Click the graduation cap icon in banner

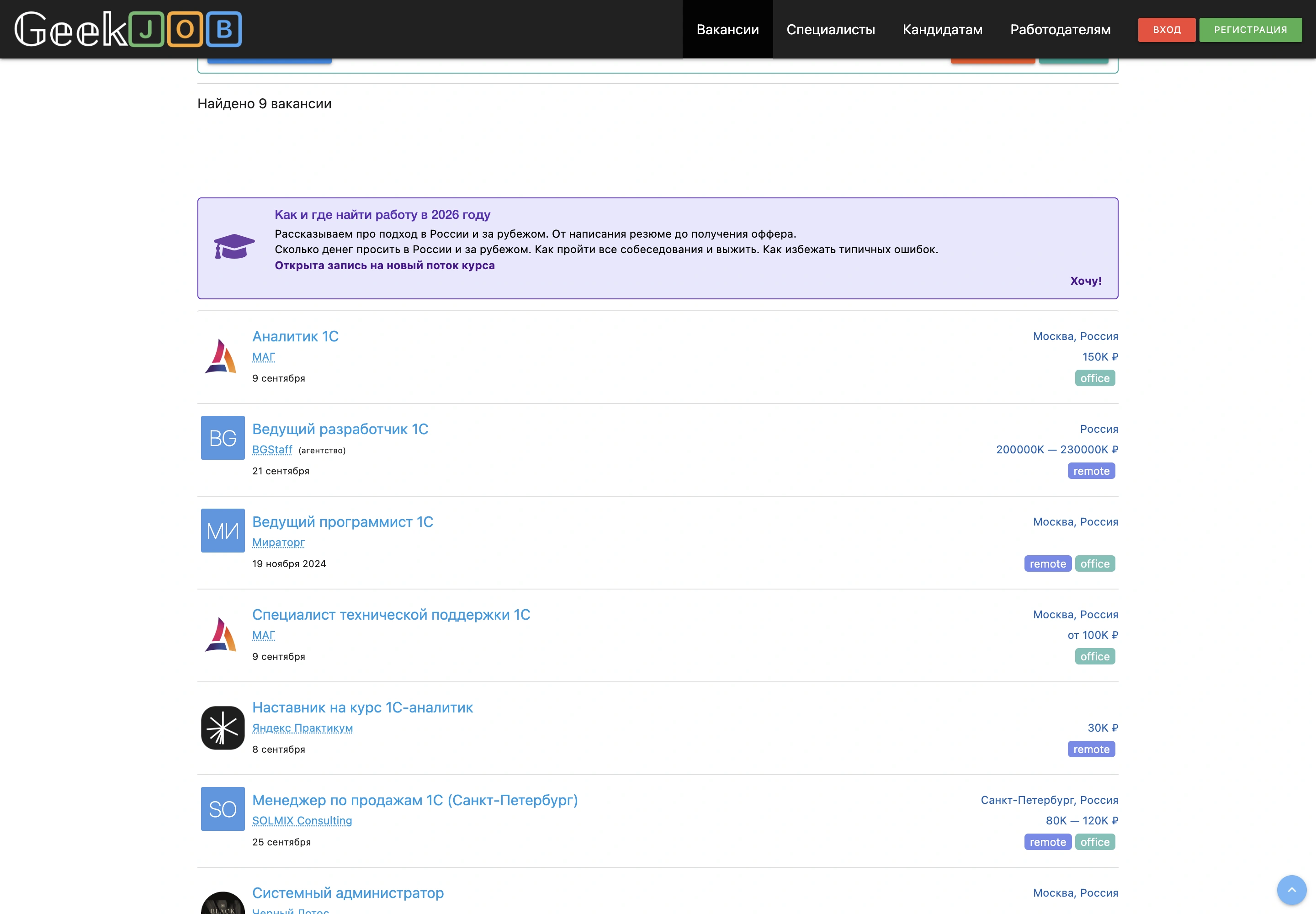(x=234, y=247)
